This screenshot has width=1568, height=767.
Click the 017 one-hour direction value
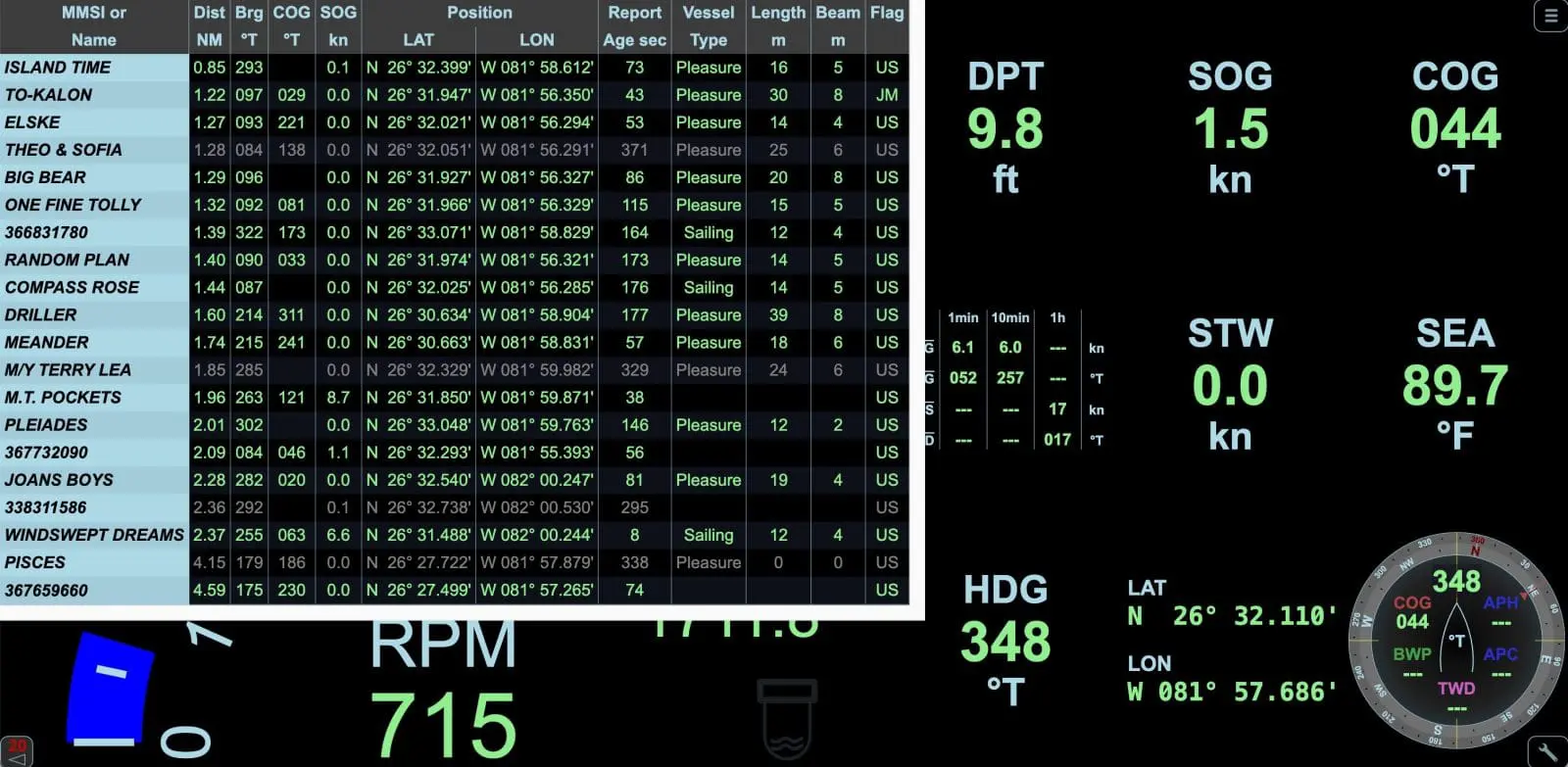tap(1057, 440)
